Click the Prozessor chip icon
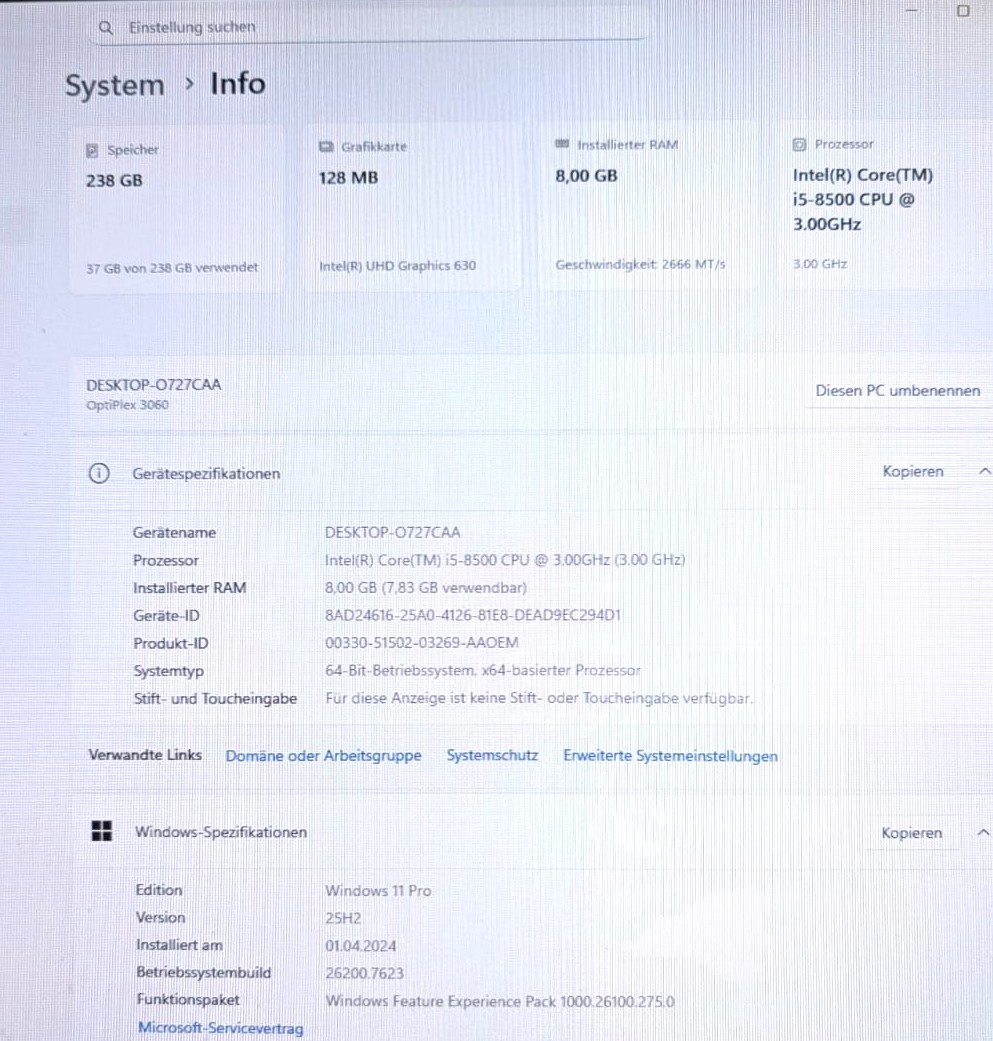The height and width of the screenshot is (1041, 993). click(x=800, y=145)
